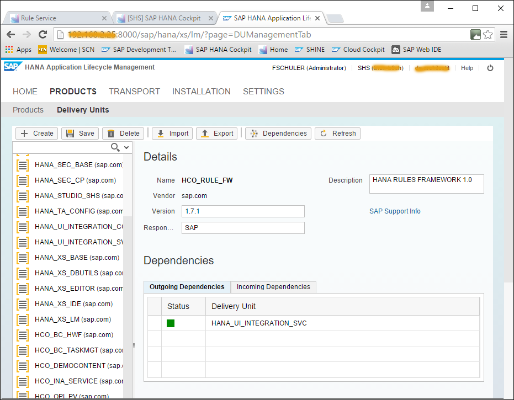Click the Status column header

point(184,306)
